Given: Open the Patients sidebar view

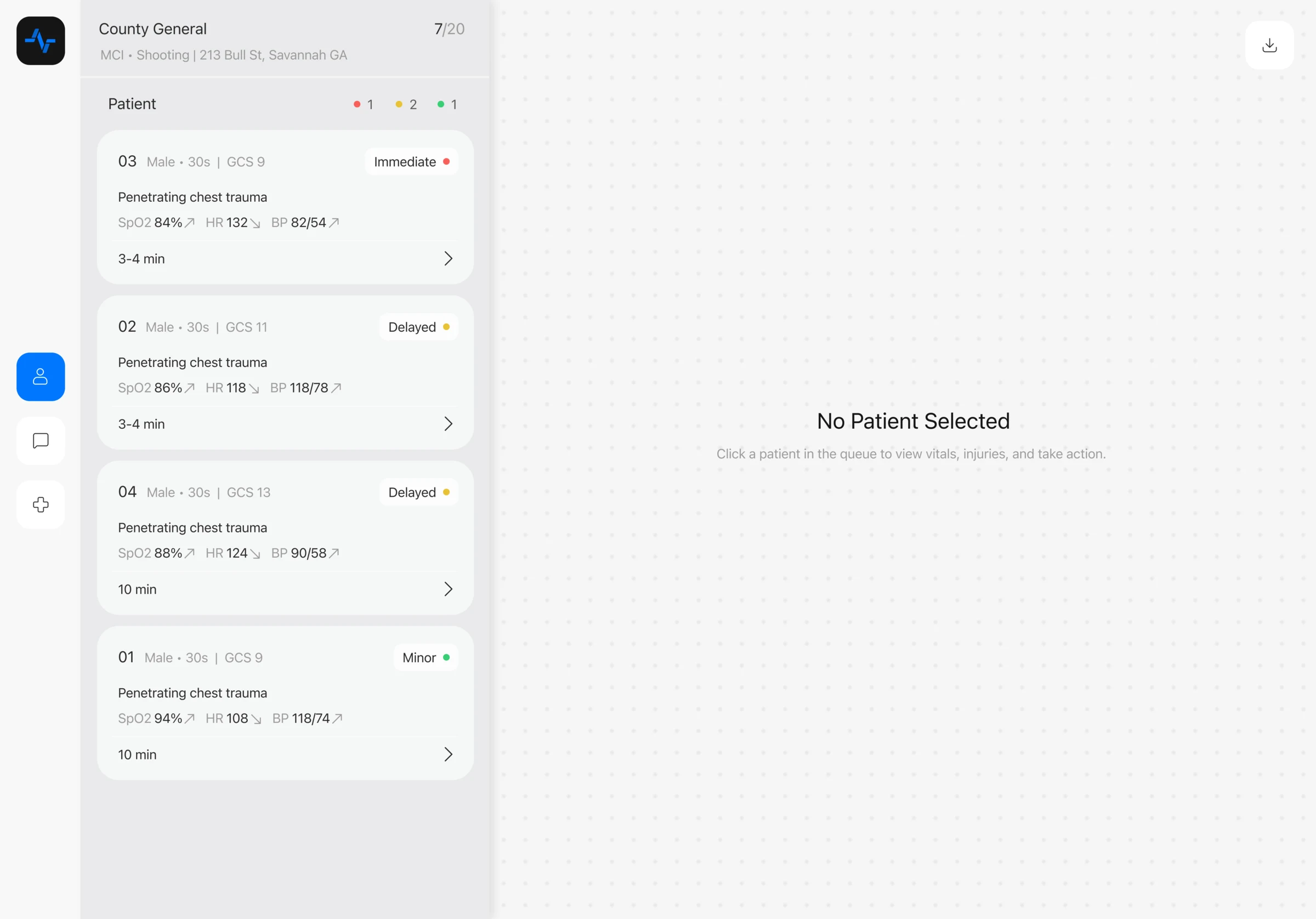Looking at the screenshot, I should (41, 377).
